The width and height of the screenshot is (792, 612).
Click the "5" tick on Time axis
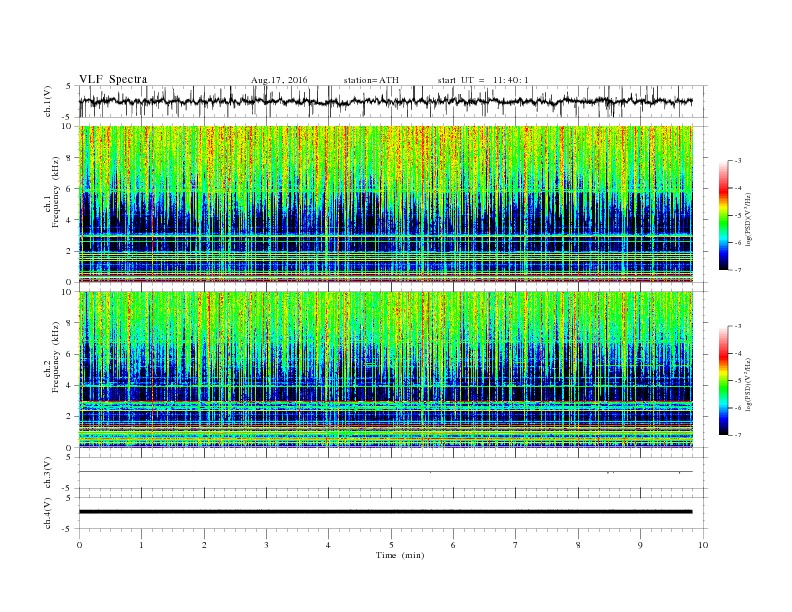(391, 545)
